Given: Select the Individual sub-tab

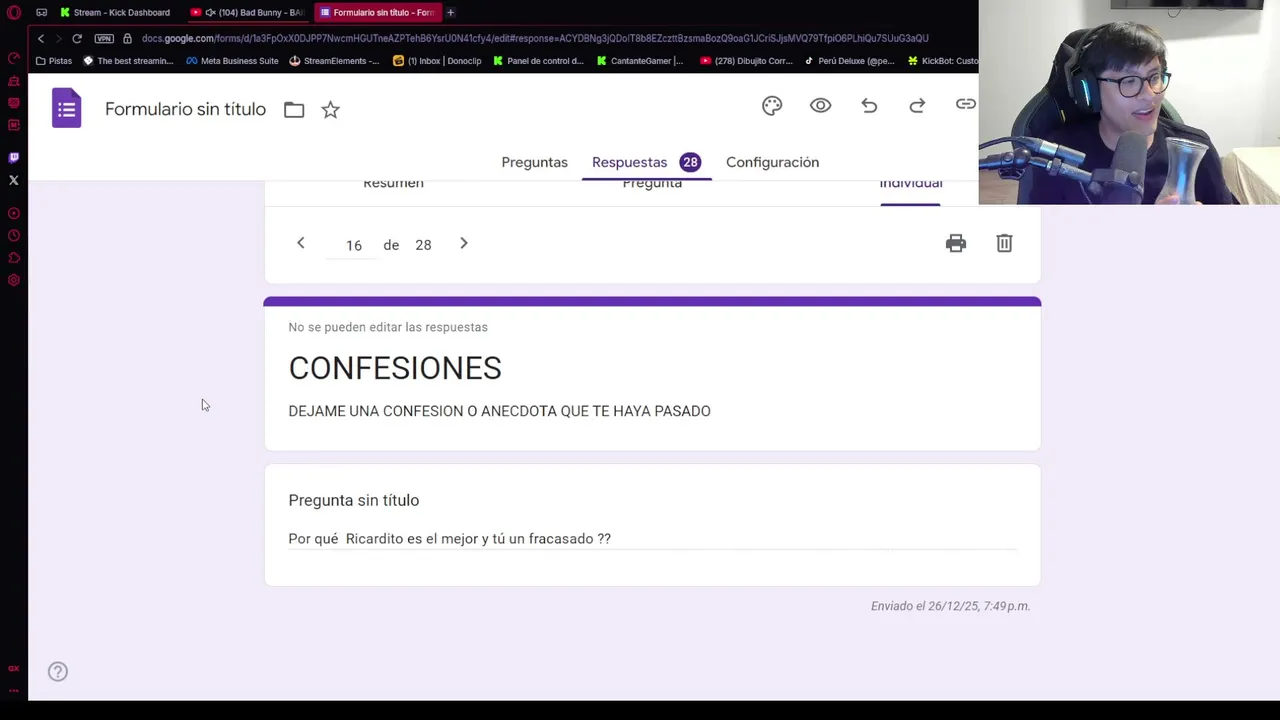Looking at the screenshot, I should pyautogui.click(x=911, y=184).
